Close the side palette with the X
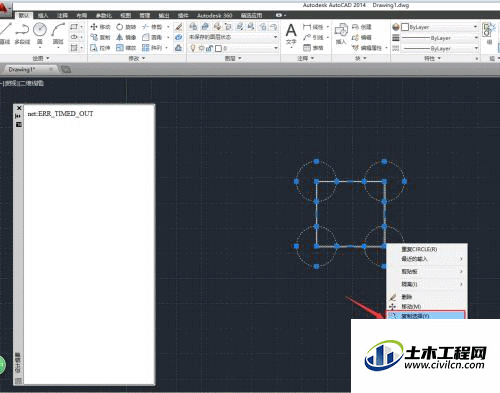The image size is (500, 393). pyautogui.click(x=19, y=108)
